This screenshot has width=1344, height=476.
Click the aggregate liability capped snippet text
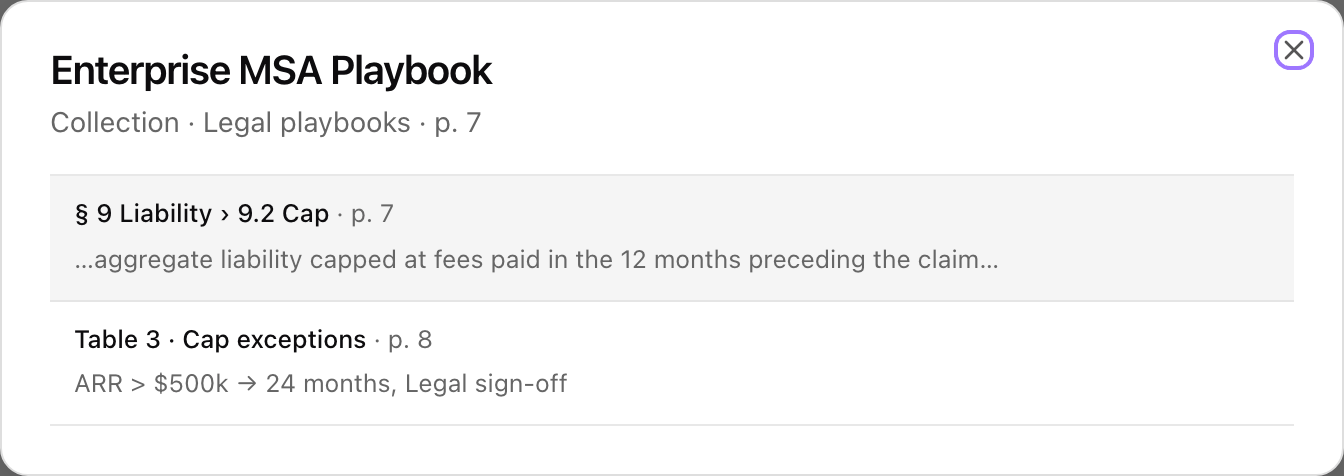coord(537,260)
